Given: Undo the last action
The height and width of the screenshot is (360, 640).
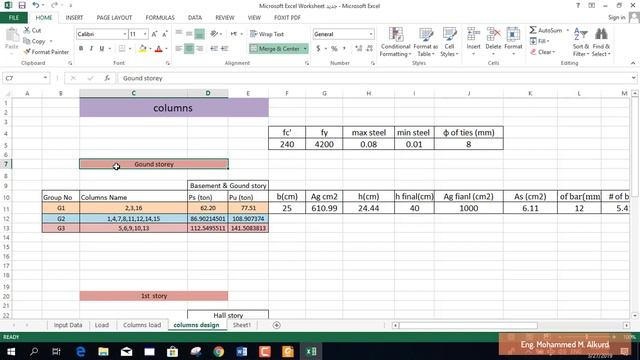Looking at the screenshot, I should (36, 5).
